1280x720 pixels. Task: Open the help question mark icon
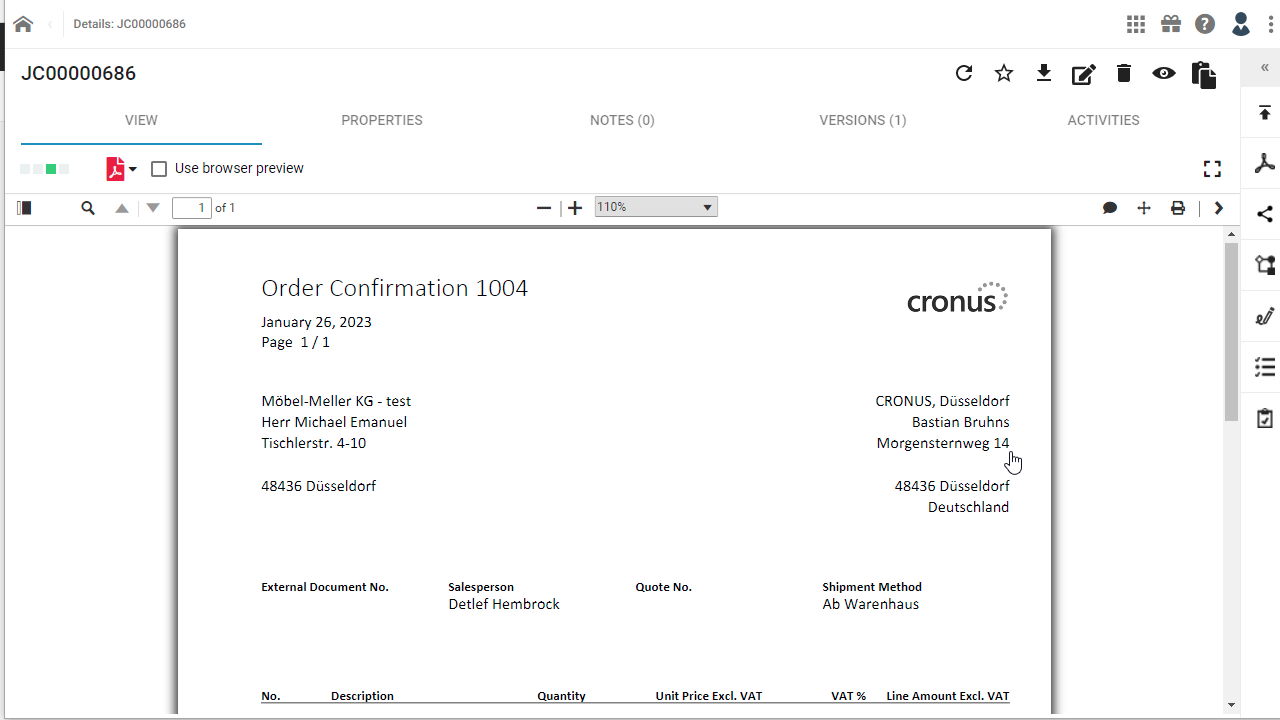[1205, 24]
